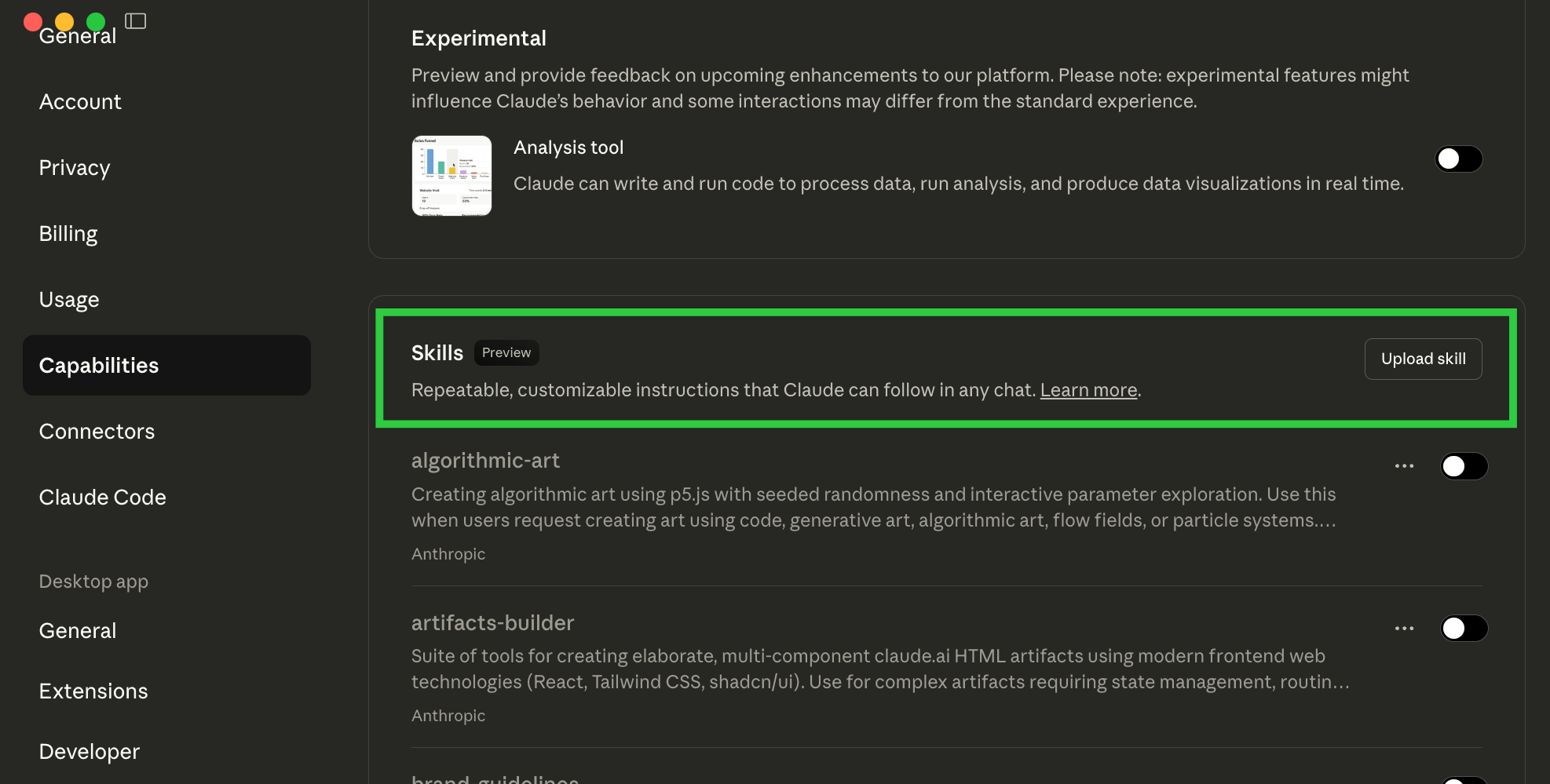The height and width of the screenshot is (784, 1550).
Task: Toggle the sidebar panel icon
Action: (135, 21)
